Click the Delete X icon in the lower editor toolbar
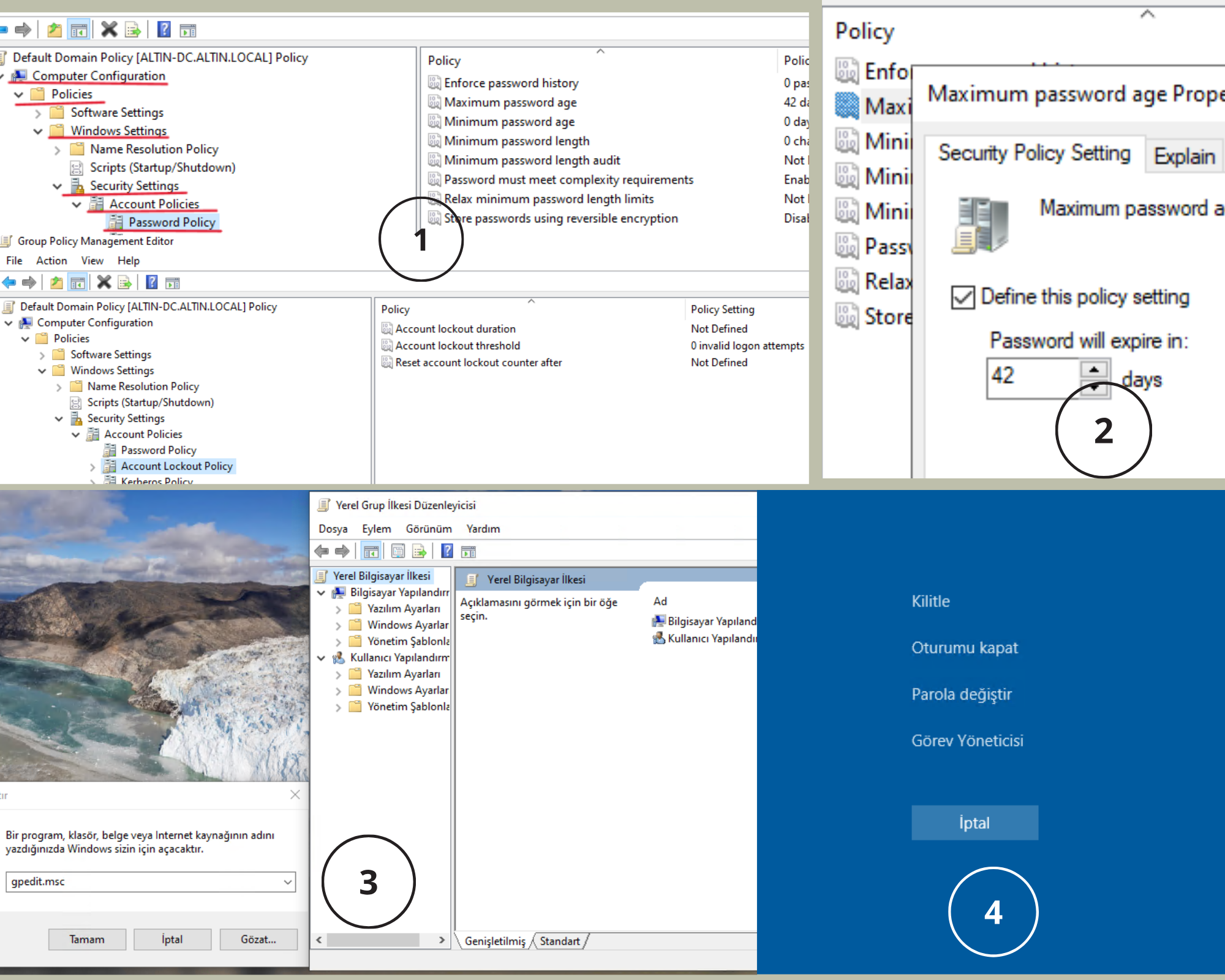The width and height of the screenshot is (1225, 980). [x=104, y=282]
